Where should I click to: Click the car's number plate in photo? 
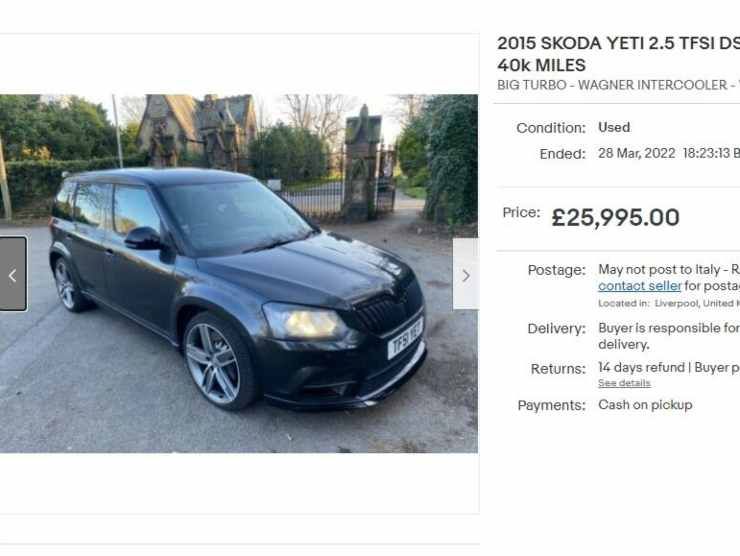click(x=405, y=338)
